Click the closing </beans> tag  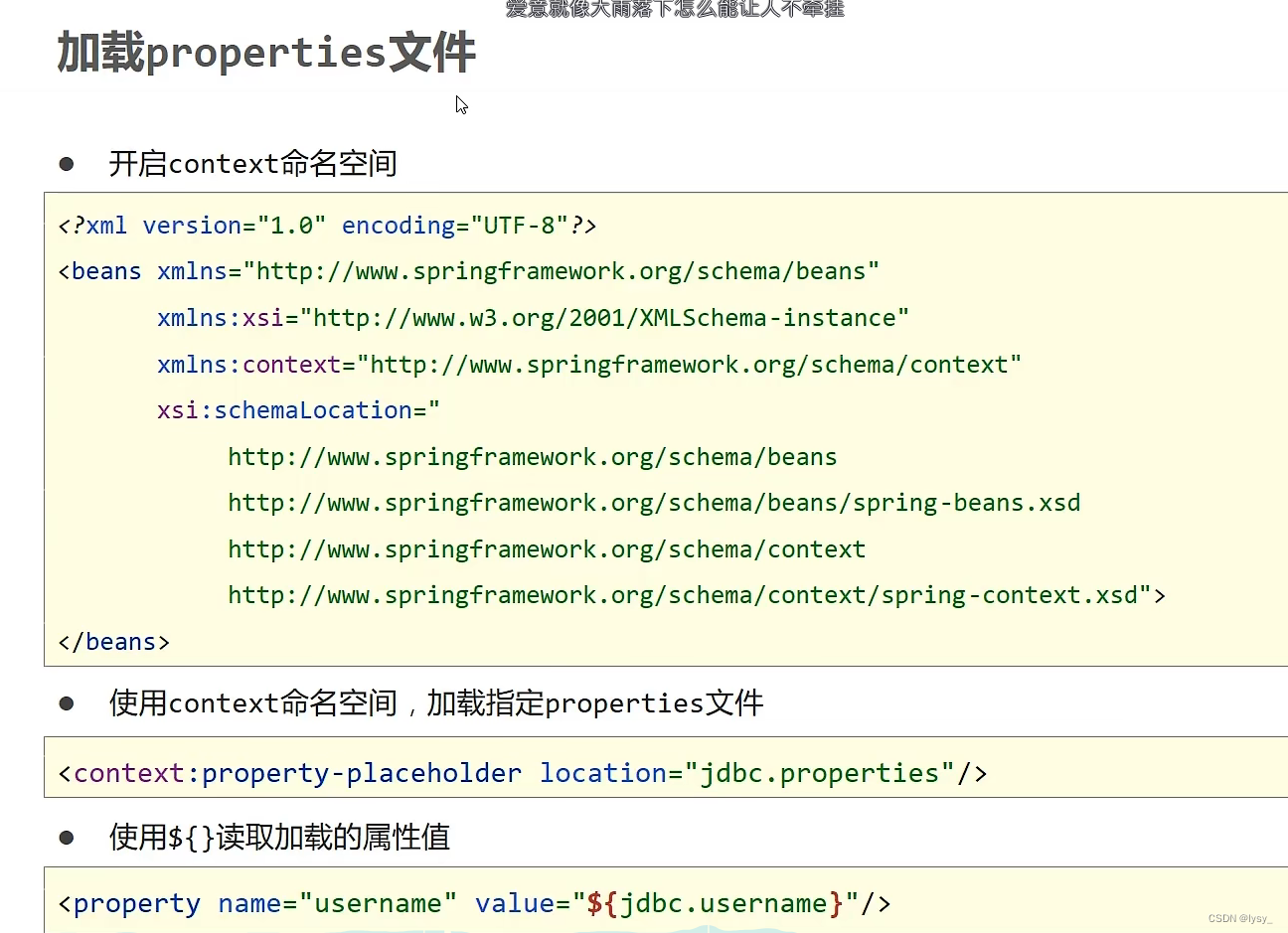114,643
